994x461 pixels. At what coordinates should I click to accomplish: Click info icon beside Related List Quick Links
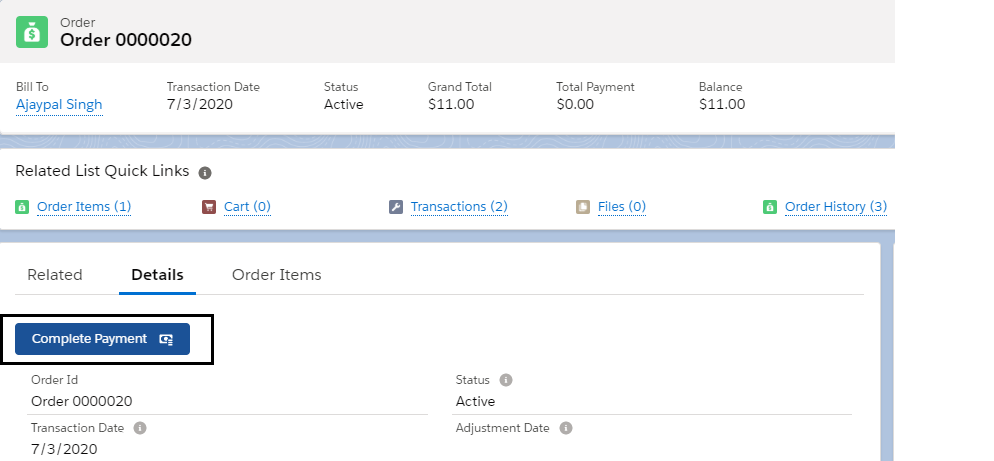(205, 172)
